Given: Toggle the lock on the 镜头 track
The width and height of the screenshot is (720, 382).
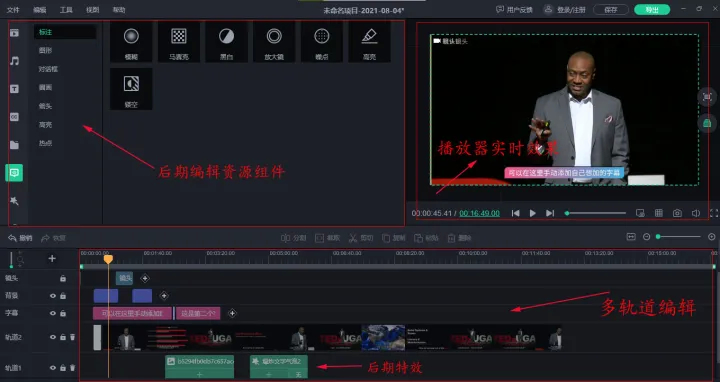Looking at the screenshot, I should point(63,278).
